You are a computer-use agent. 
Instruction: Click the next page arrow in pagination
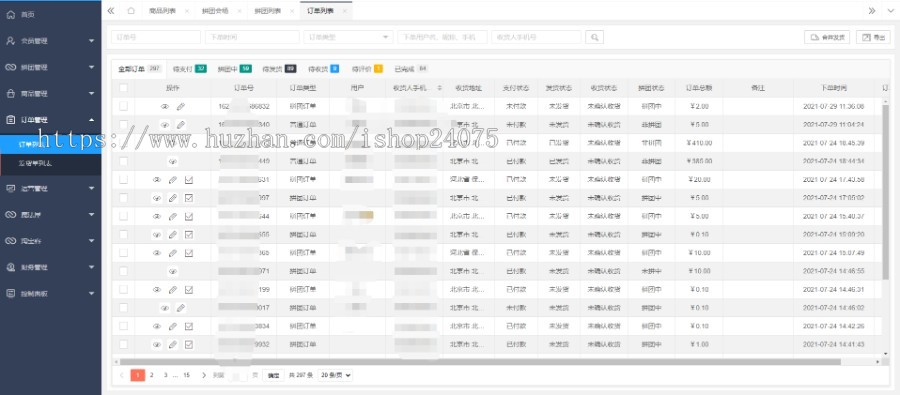204,375
